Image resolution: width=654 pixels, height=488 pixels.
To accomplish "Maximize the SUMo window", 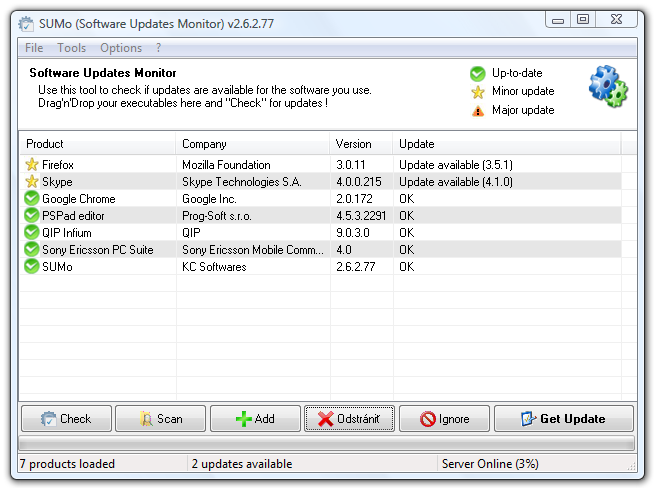I will pos(583,20).
